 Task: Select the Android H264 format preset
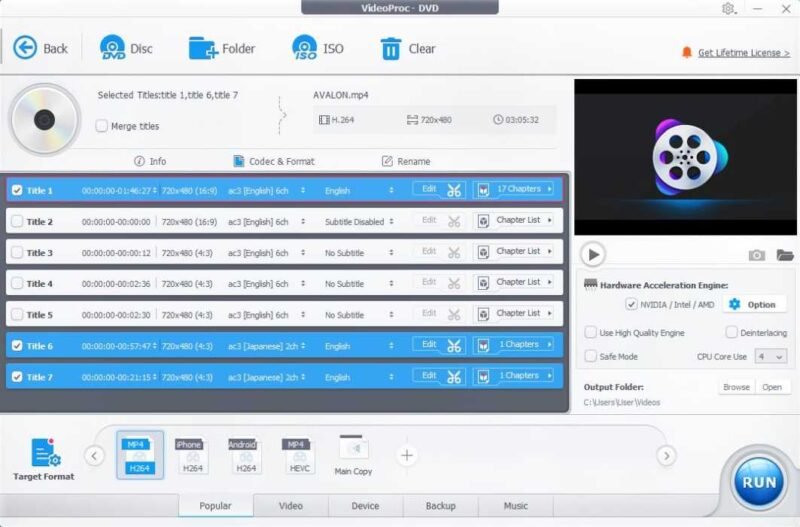coord(245,455)
